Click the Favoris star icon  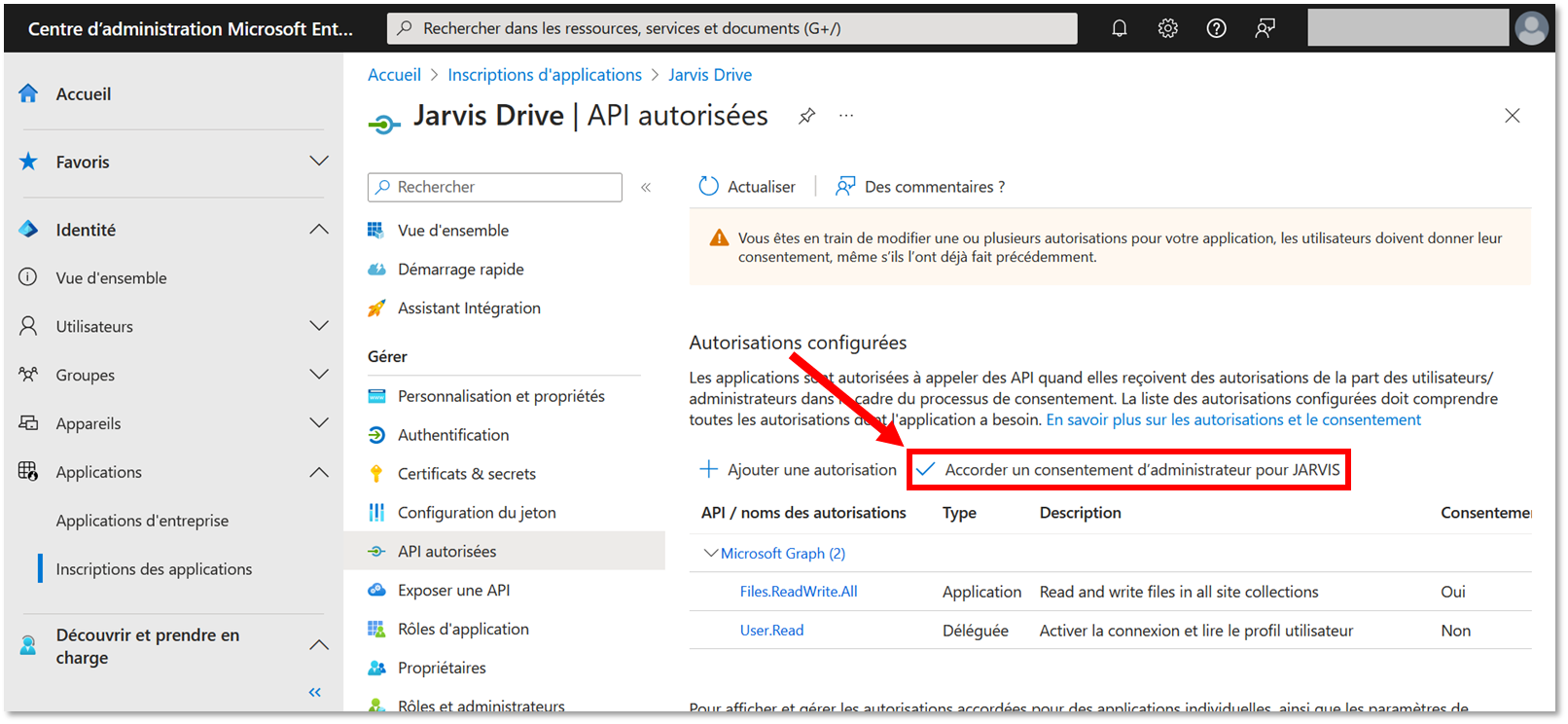[28, 162]
